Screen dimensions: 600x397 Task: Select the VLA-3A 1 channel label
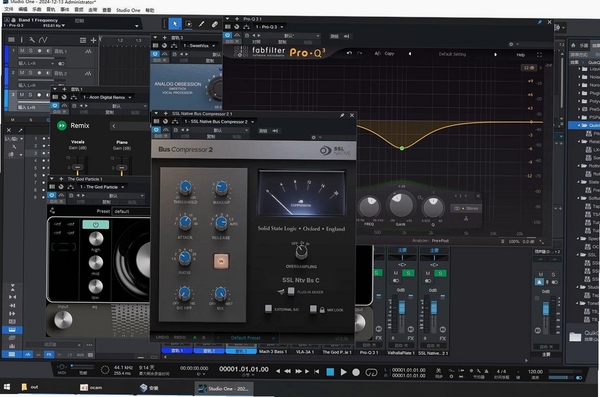pos(305,351)
